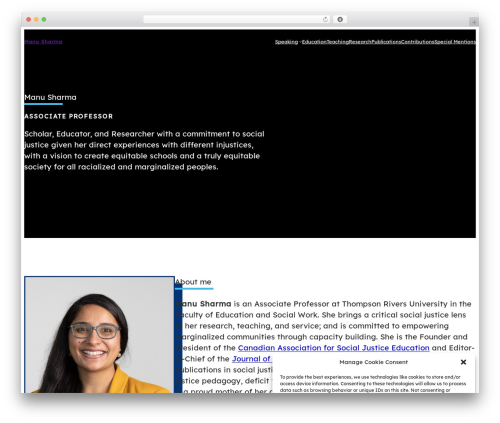Image resolution: width=500 pixels, height=423 pixels.
Task: Click the yellow minimize window button
Action: [36, 19]
